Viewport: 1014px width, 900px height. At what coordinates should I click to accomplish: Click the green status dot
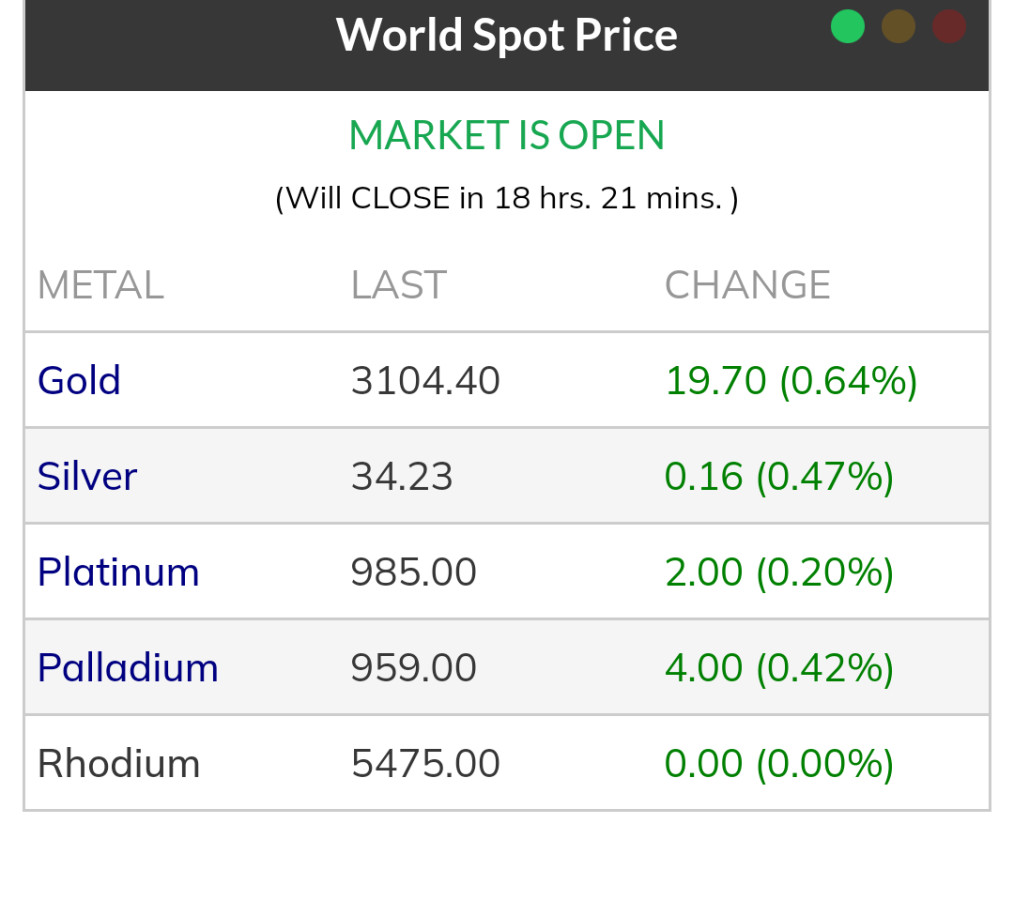coord(847,27)
